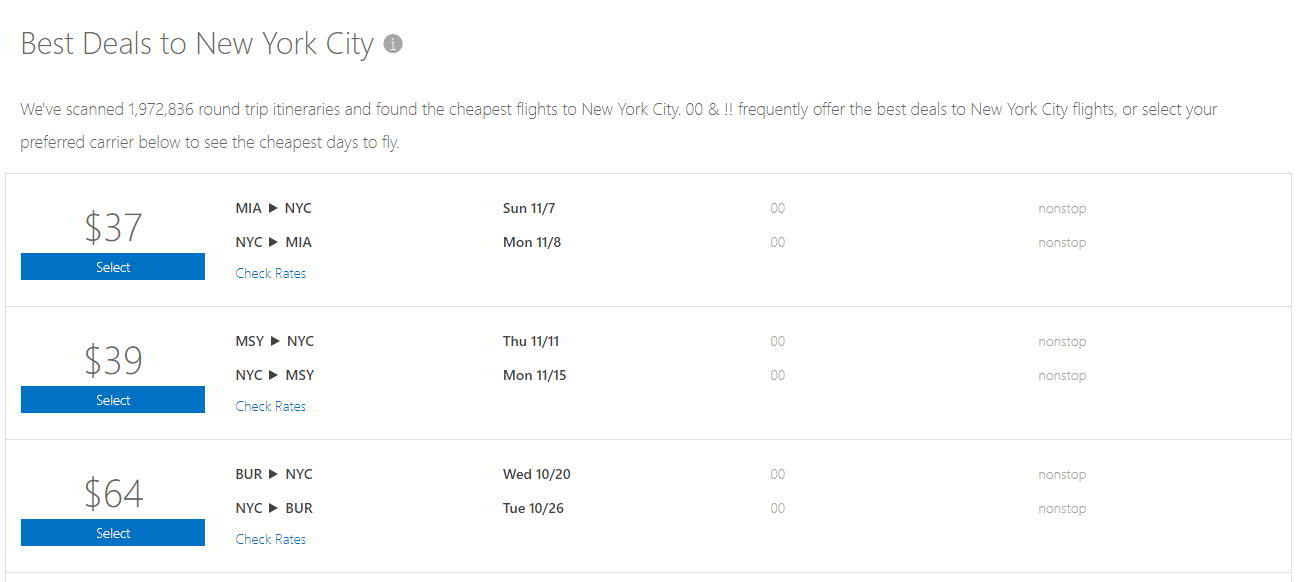Click the $37 price label
The width and height of the screenshot is (1301, 582).
(x=112, y=227)
